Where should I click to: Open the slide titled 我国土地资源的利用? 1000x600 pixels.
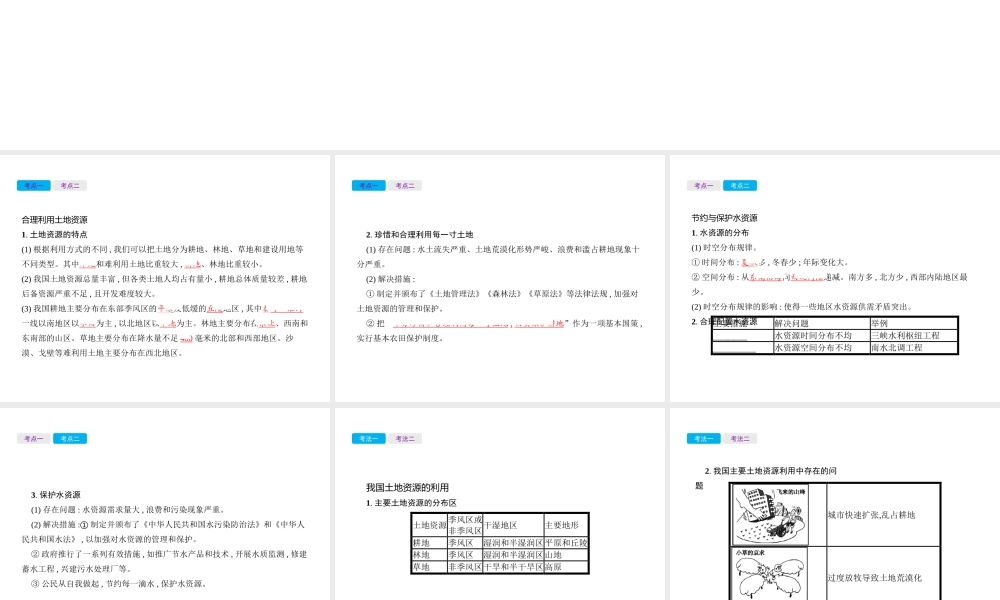tap(499, 504)
